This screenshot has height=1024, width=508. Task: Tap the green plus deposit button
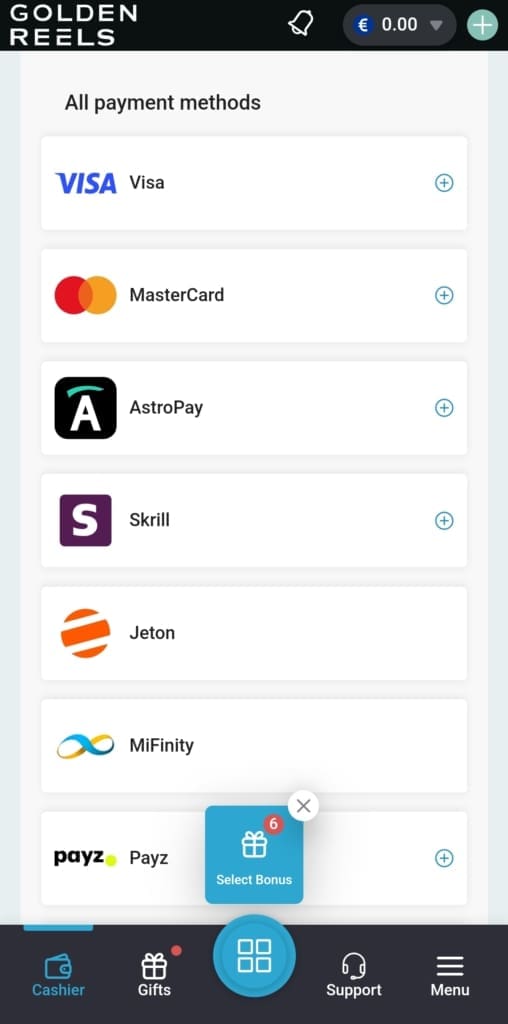click(483, 25)
